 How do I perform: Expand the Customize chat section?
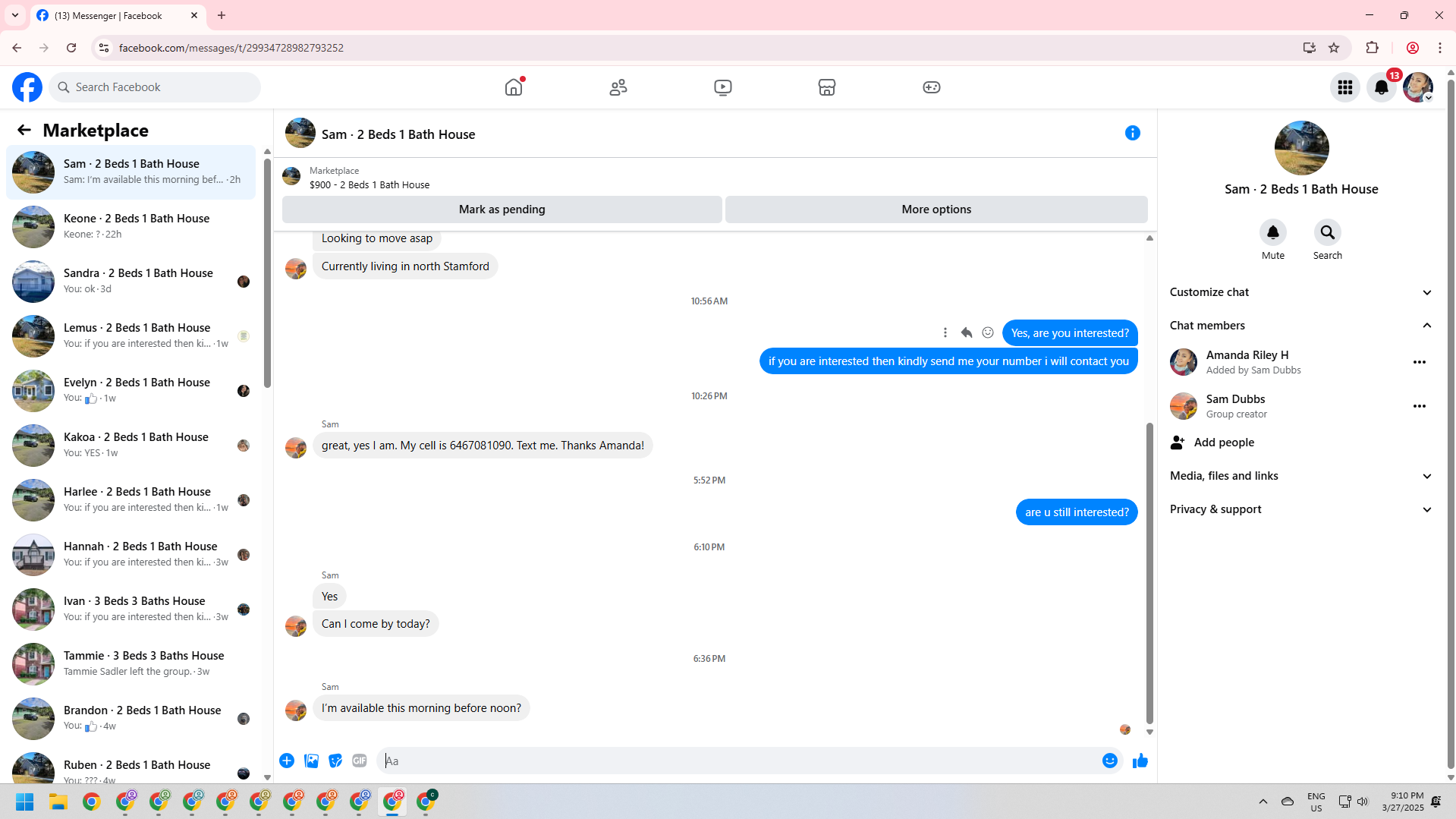point(1301,292)
